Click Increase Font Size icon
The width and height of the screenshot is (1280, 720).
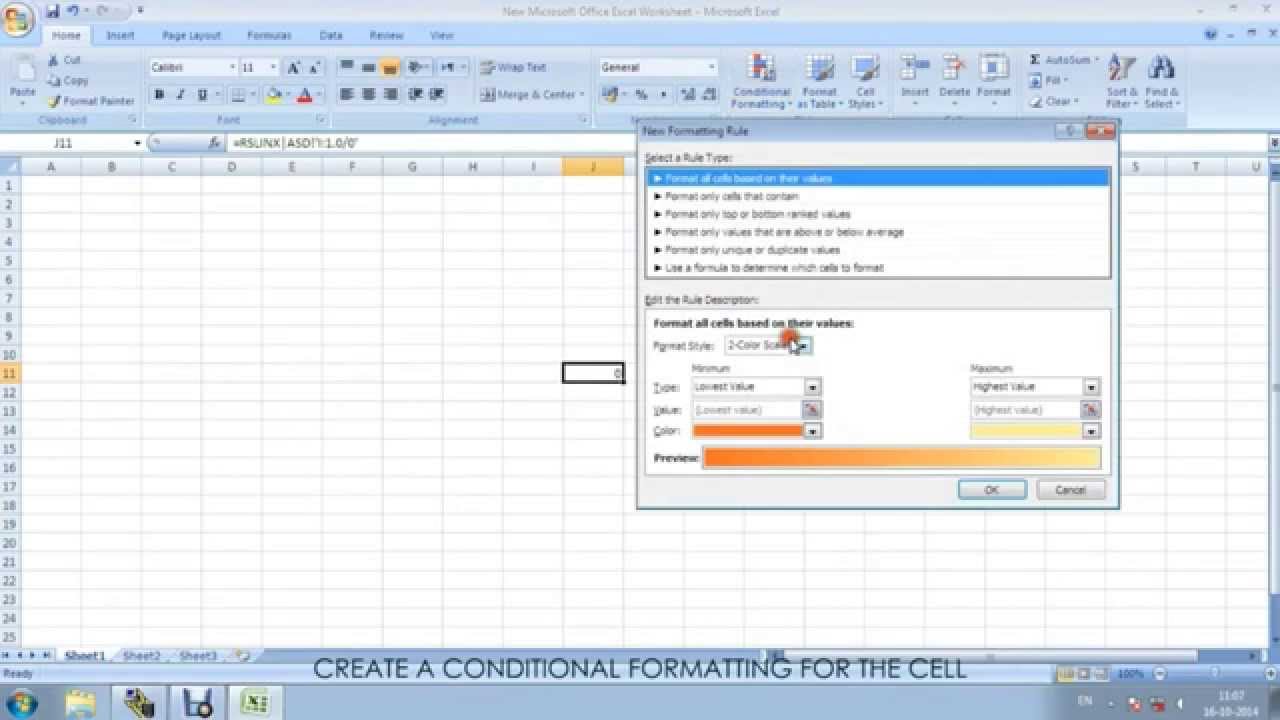pyautogui.click(x=294, y=68)
